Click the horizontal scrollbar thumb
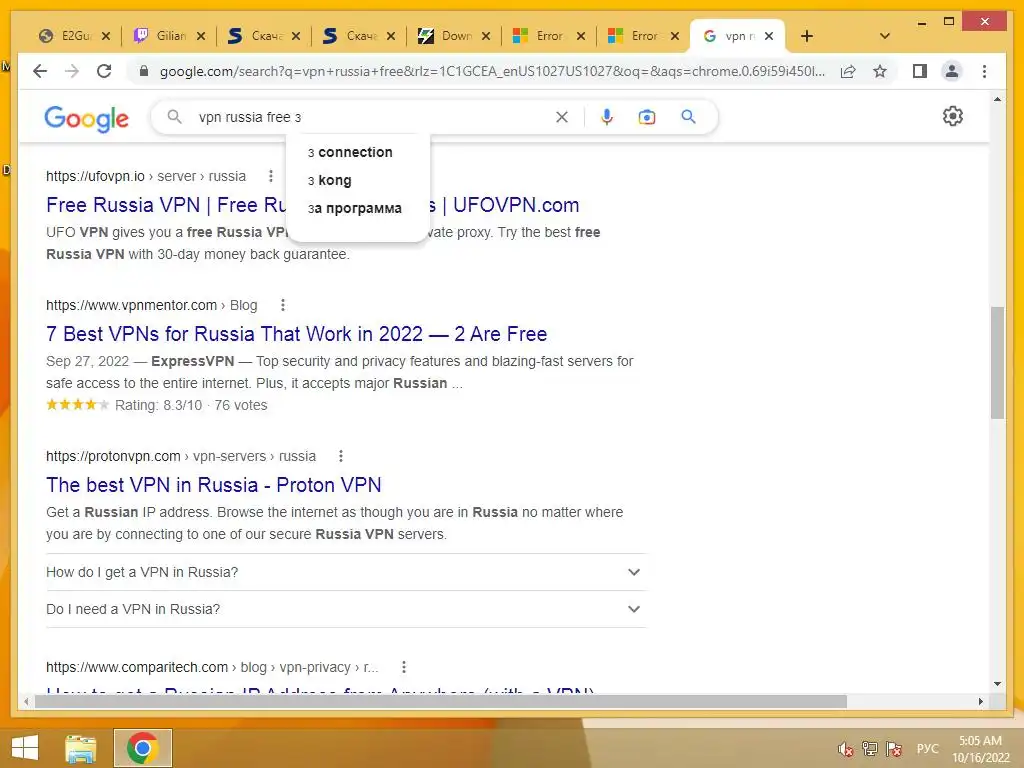Image resolution: width=1024 pixels, height=768 pixels. 441,701
